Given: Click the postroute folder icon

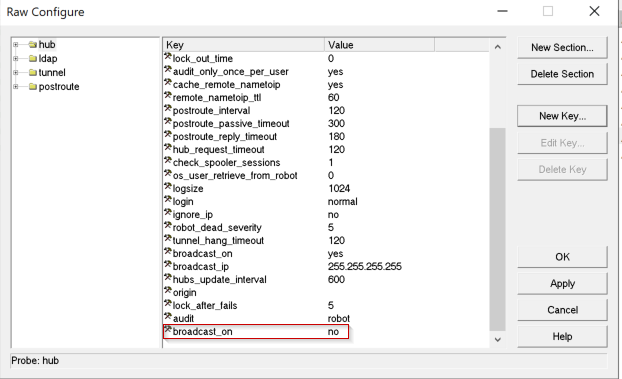Looking at the screenshot, I should (x=33, y=87).
